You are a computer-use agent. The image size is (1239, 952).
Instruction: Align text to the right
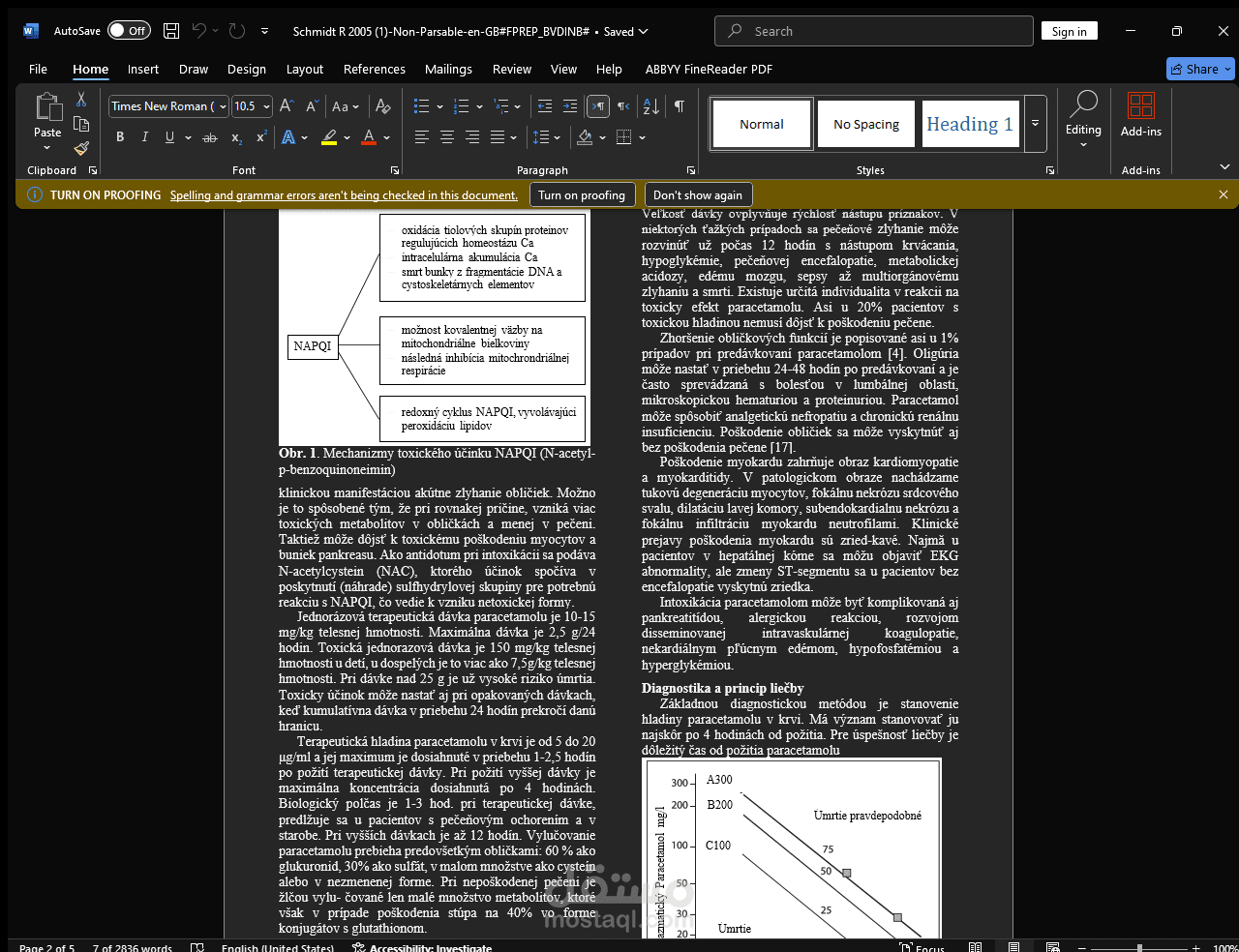pyautogui.click(x=472, y=137)
